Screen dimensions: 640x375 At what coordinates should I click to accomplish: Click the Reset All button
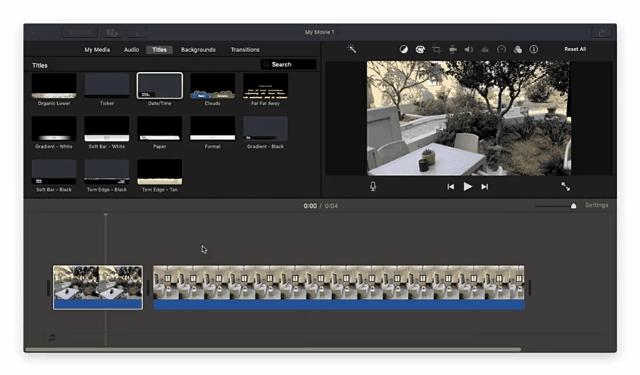point(575,49)
